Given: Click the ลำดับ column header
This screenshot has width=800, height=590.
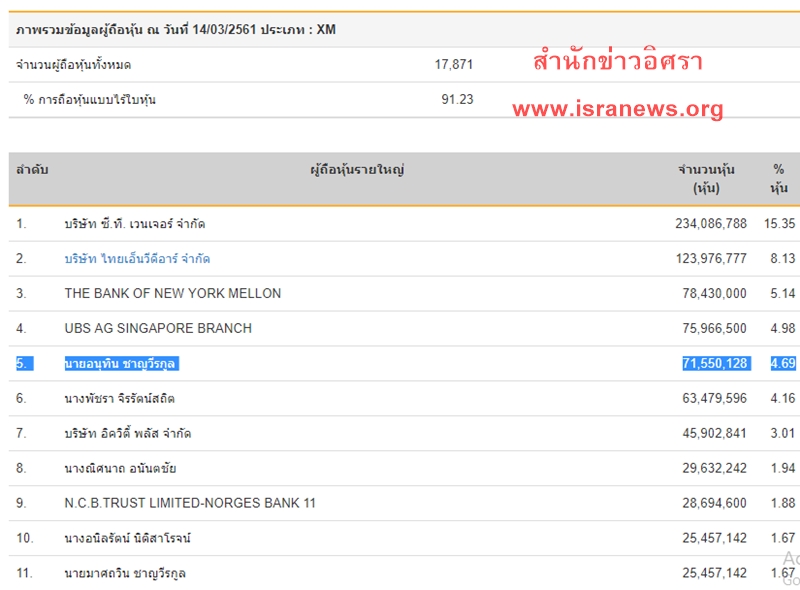Looking at the screenshot, I should click(x=32, y=171).
